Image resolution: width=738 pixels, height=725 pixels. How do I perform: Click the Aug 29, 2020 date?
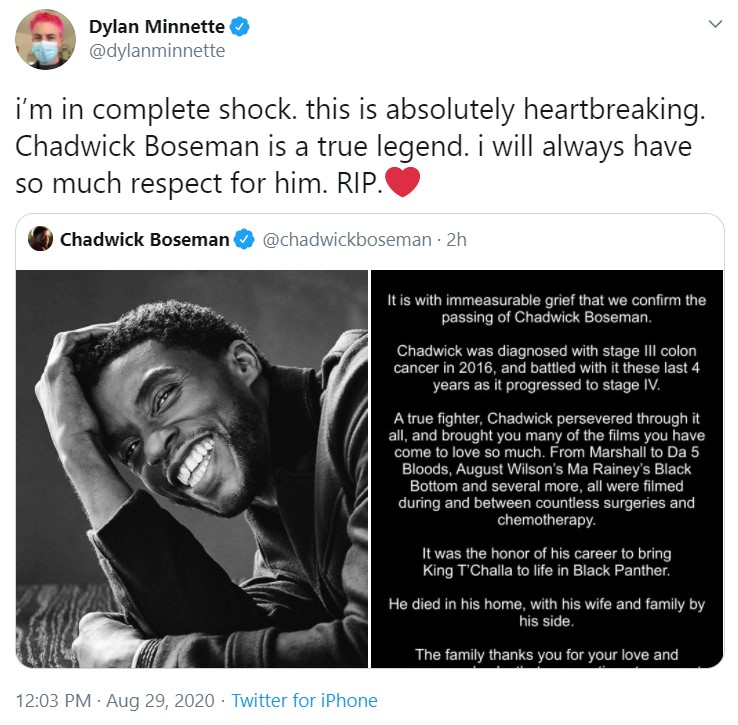(160, 701)
